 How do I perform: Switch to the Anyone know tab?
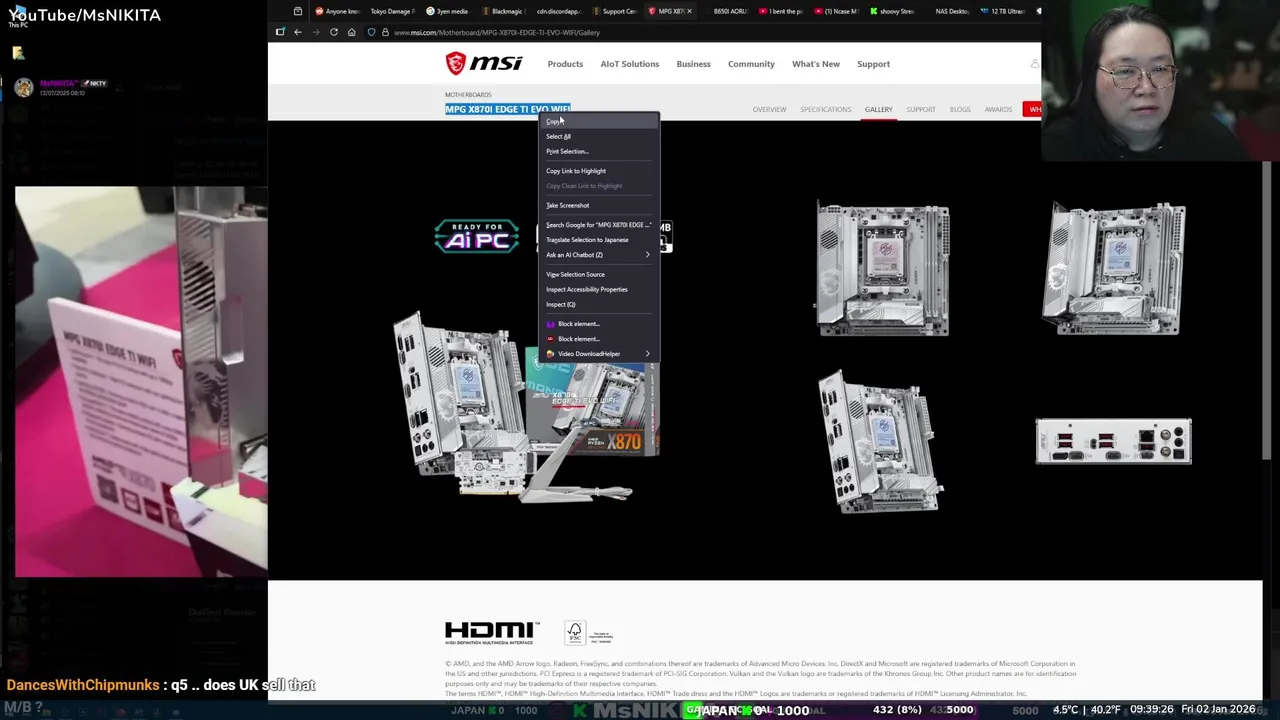336,11
